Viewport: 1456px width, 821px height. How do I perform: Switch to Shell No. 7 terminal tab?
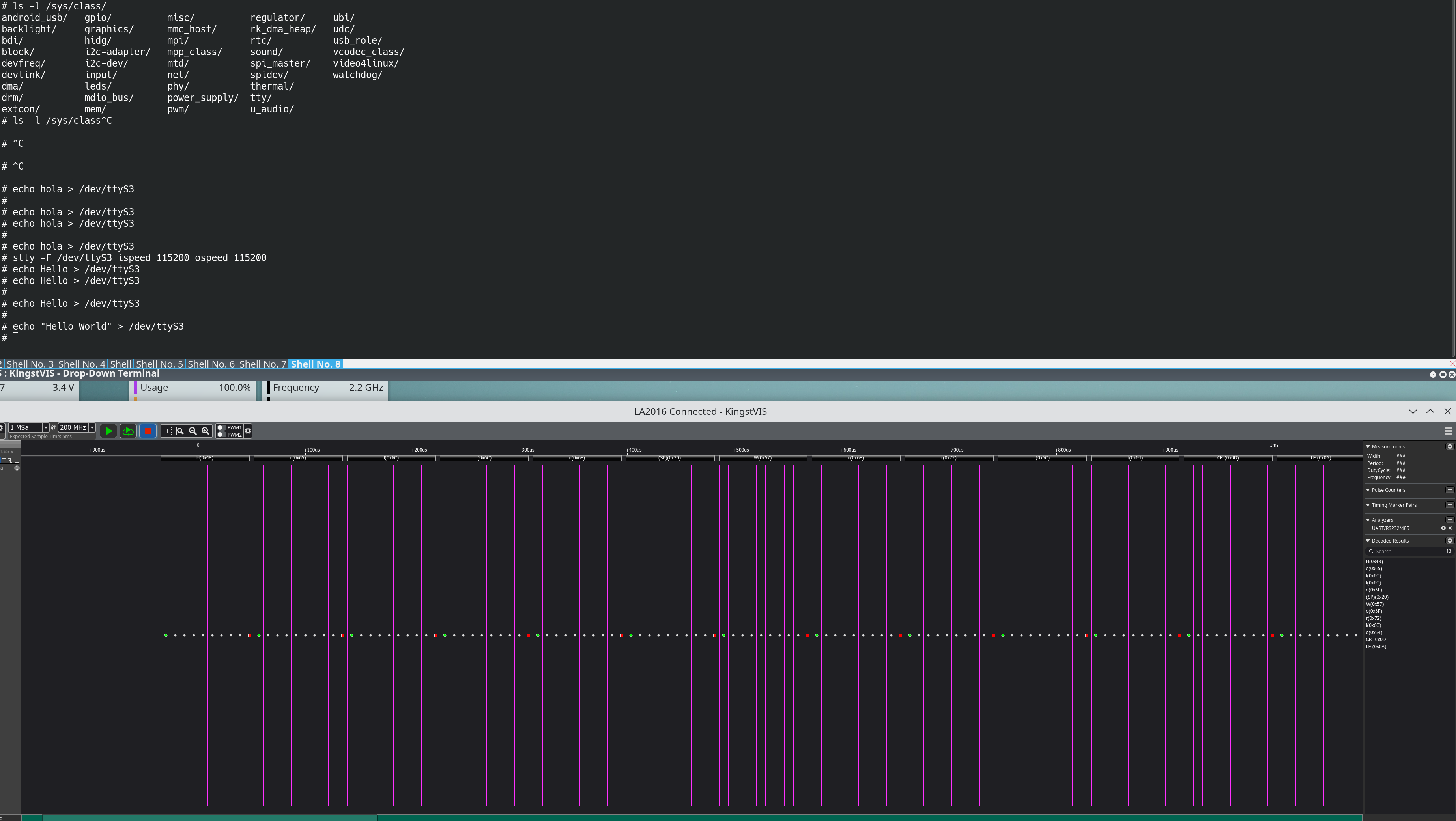263,364
